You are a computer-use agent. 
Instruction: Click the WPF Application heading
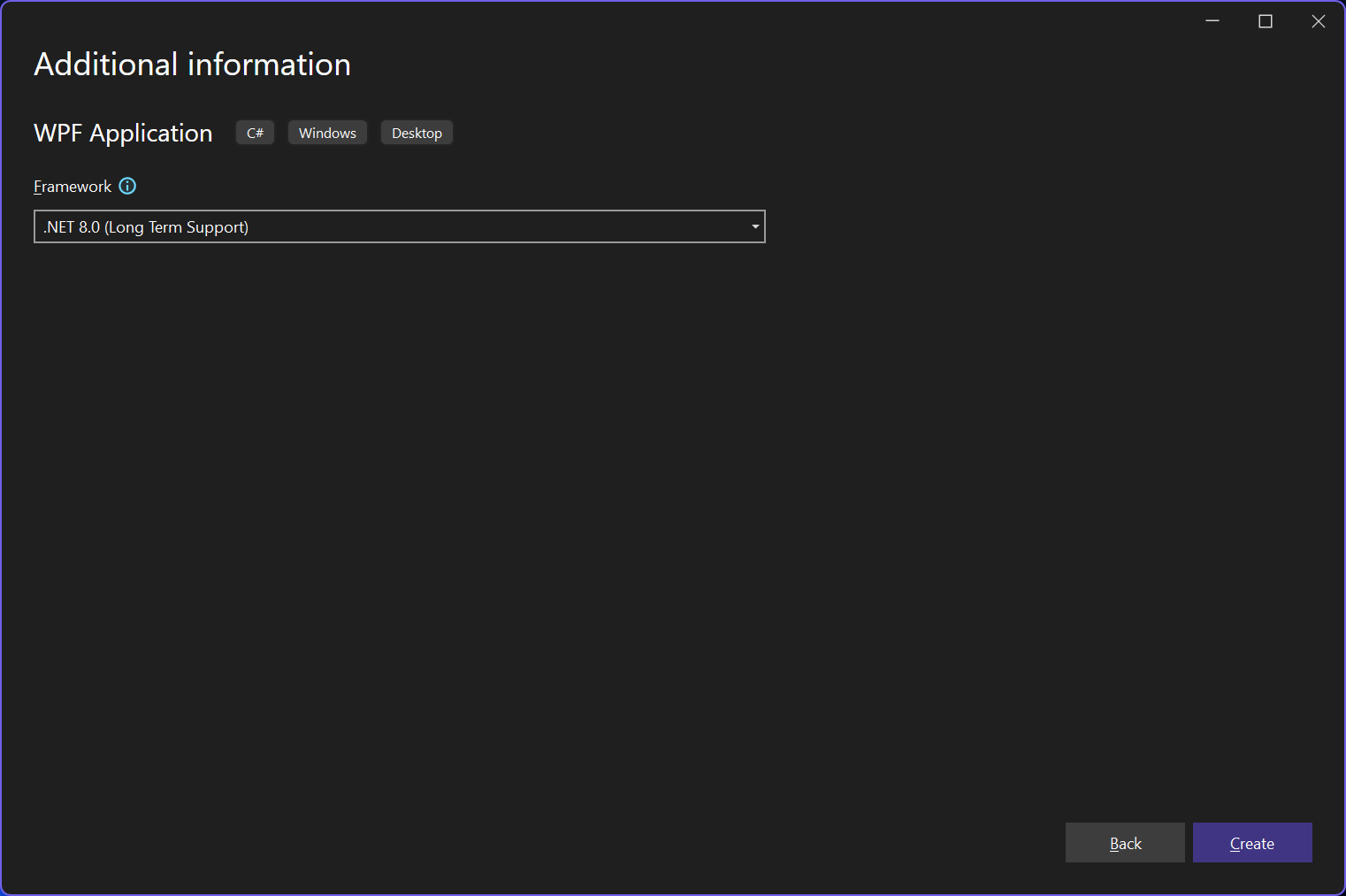tap(123, 133)
